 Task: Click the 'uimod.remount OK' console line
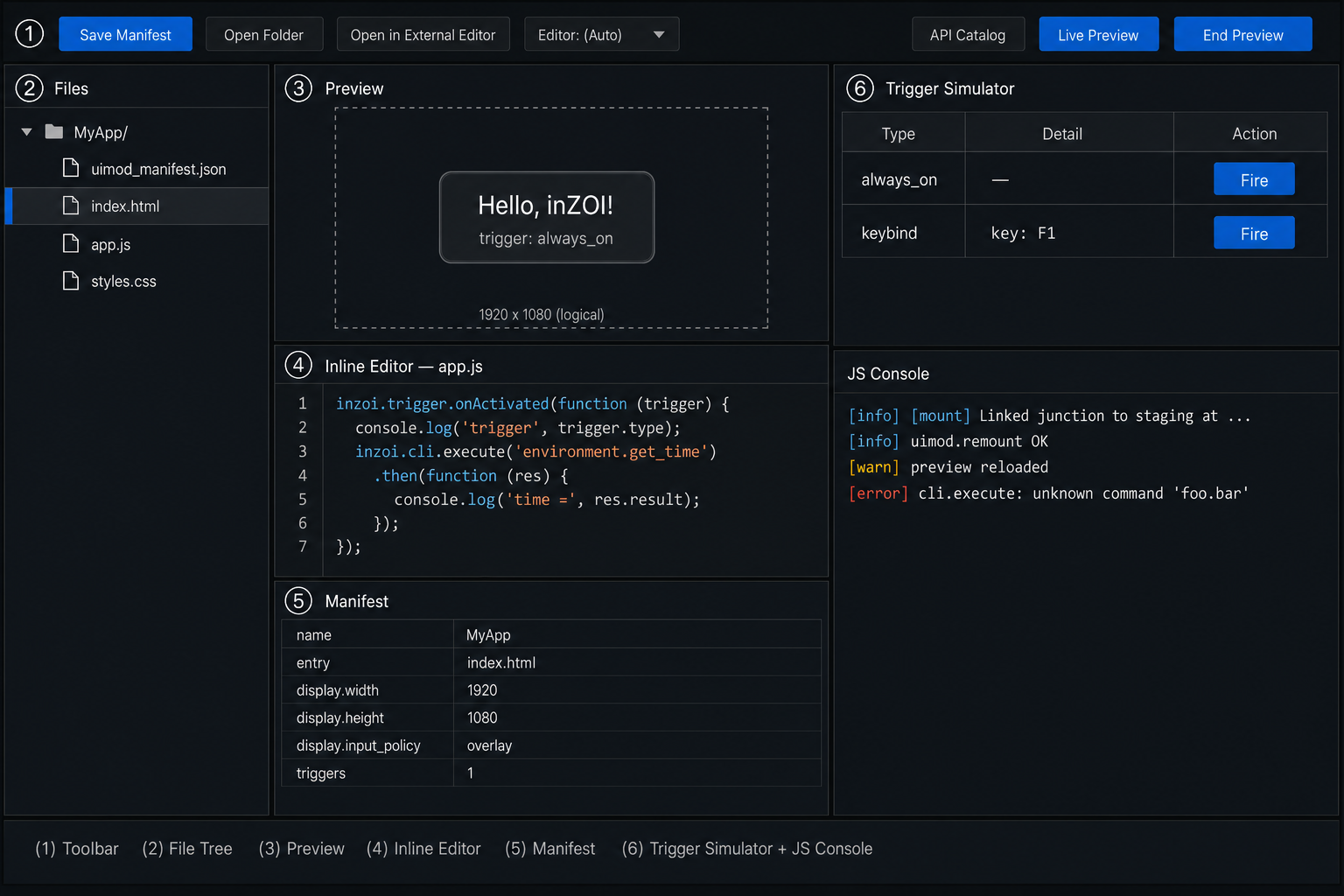pyautogui.click(x=948, y=441)
